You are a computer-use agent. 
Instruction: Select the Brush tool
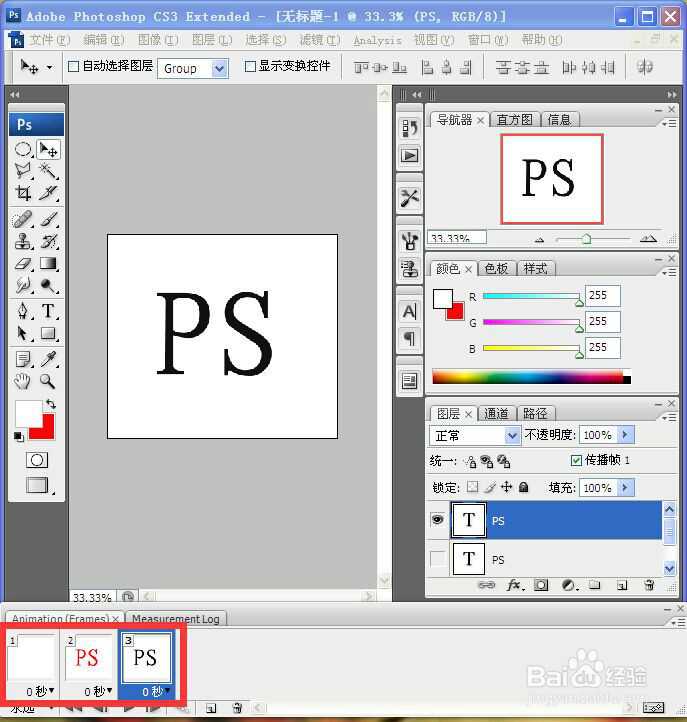(x=48, y=219)
